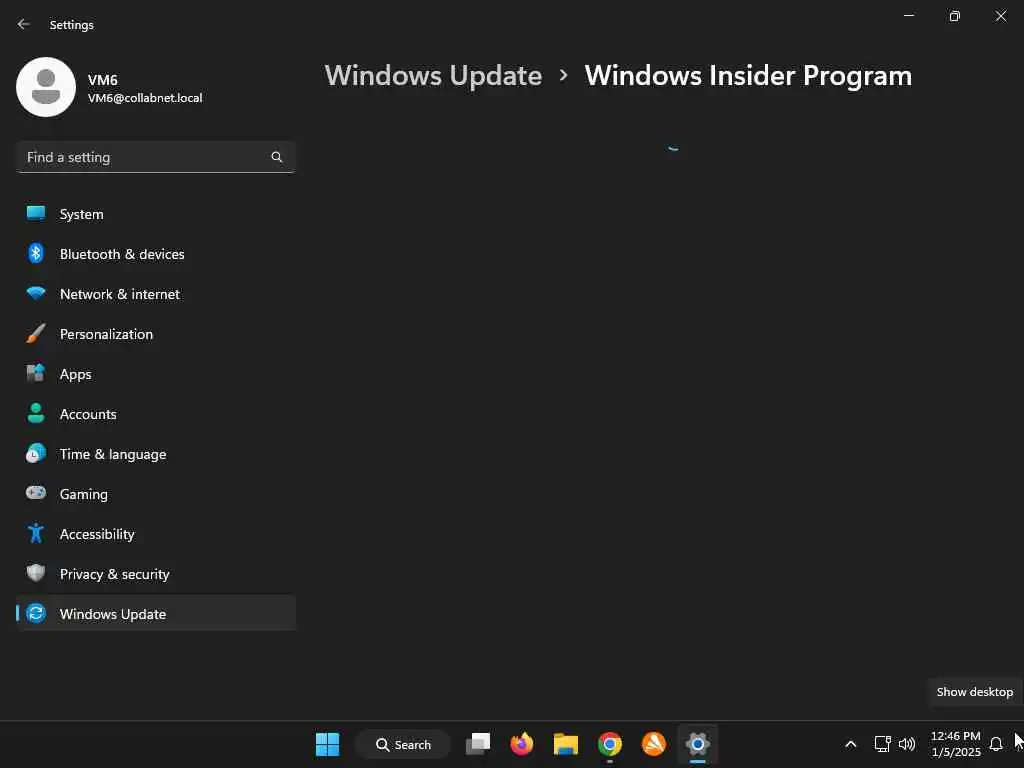Open Network & internet settings
The height and width of the screenshot is (768, 1024).
[120, 295]
